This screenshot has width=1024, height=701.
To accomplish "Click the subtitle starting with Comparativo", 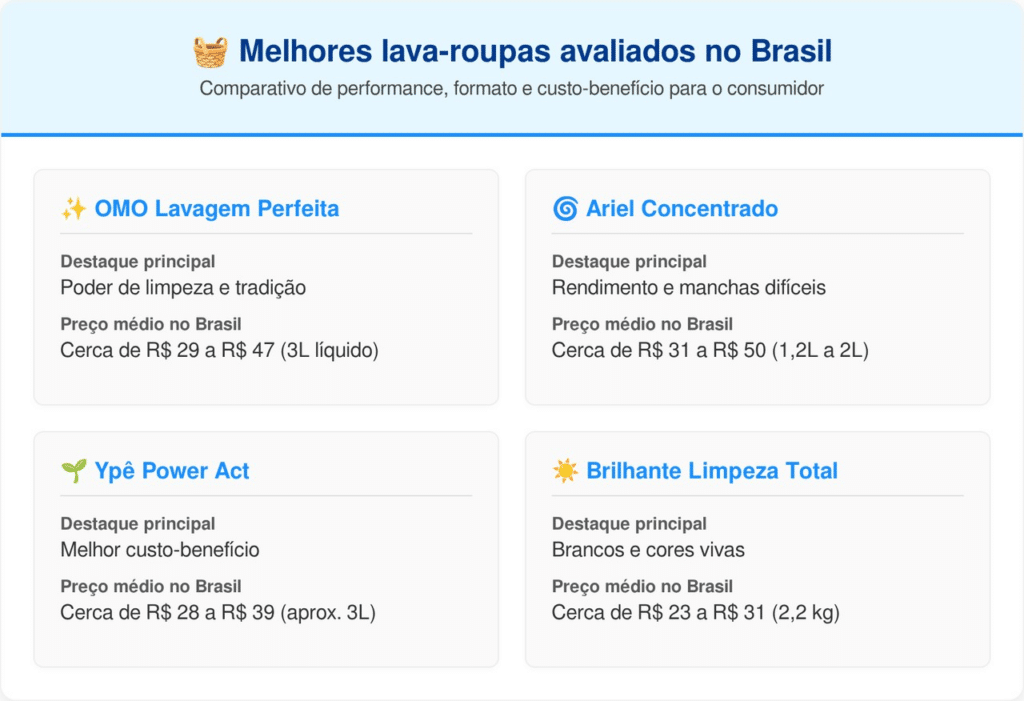I will tap(511, 89).
